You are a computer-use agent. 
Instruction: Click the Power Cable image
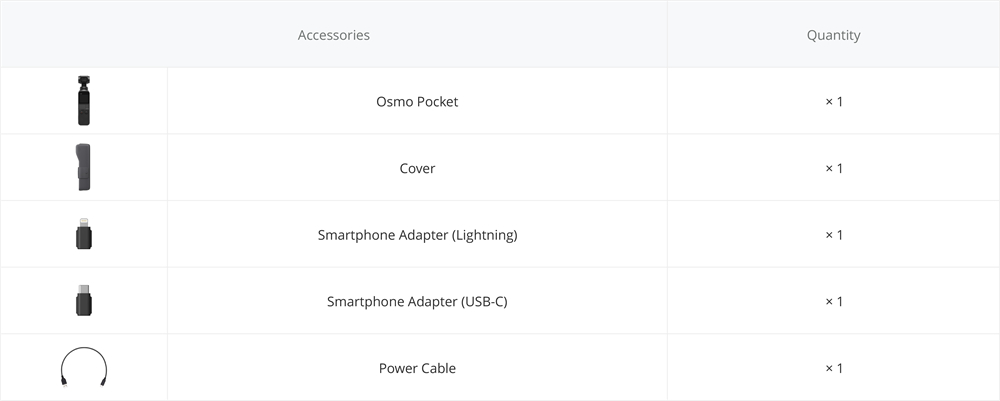[84, 366]
